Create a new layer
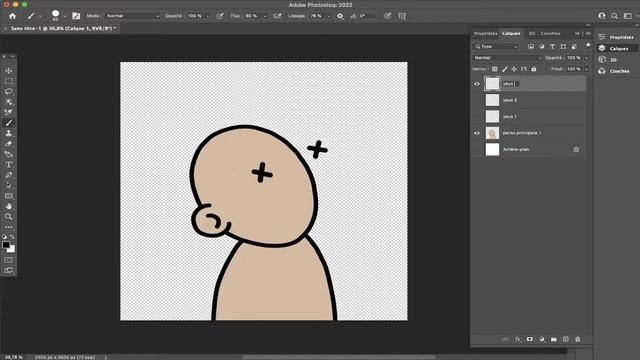This screenshot has height=360, width=640. coord(566,339)
